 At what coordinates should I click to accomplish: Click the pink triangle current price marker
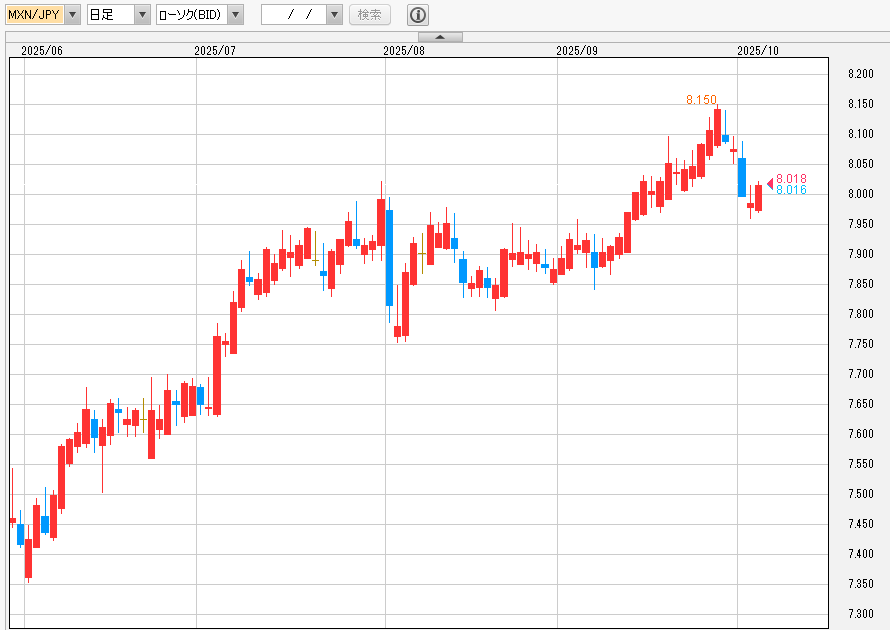(770, 181)
